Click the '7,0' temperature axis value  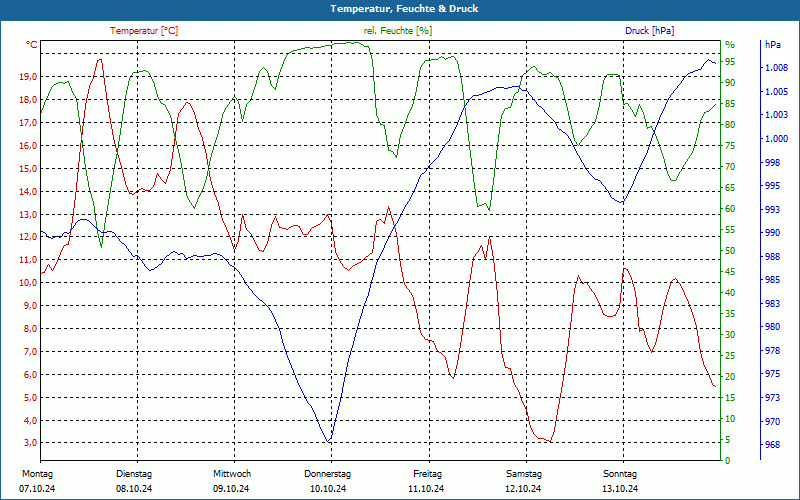tap(30, 352)
